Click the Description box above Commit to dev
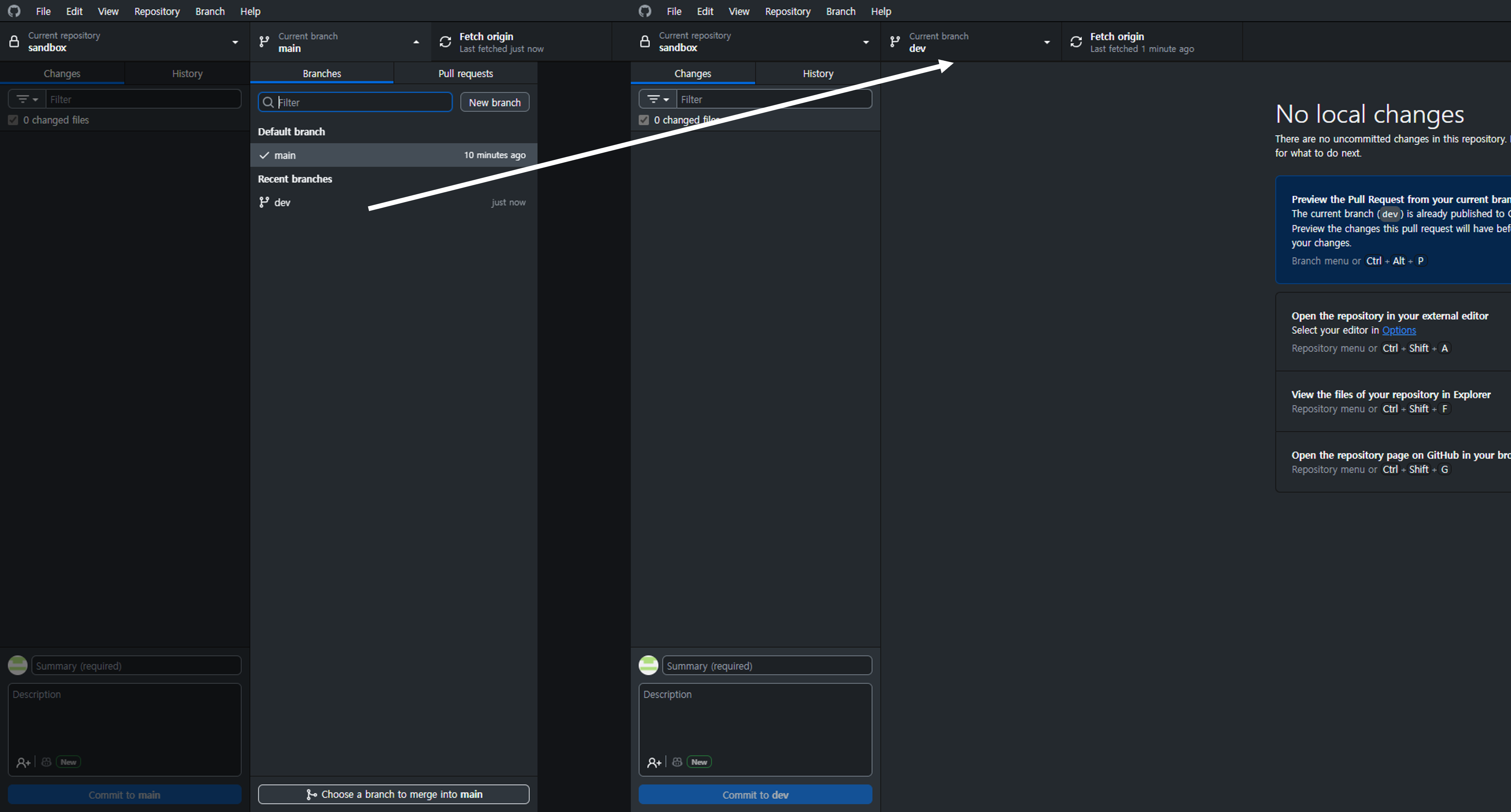1511x812 pixels. [x=755, y=721]
